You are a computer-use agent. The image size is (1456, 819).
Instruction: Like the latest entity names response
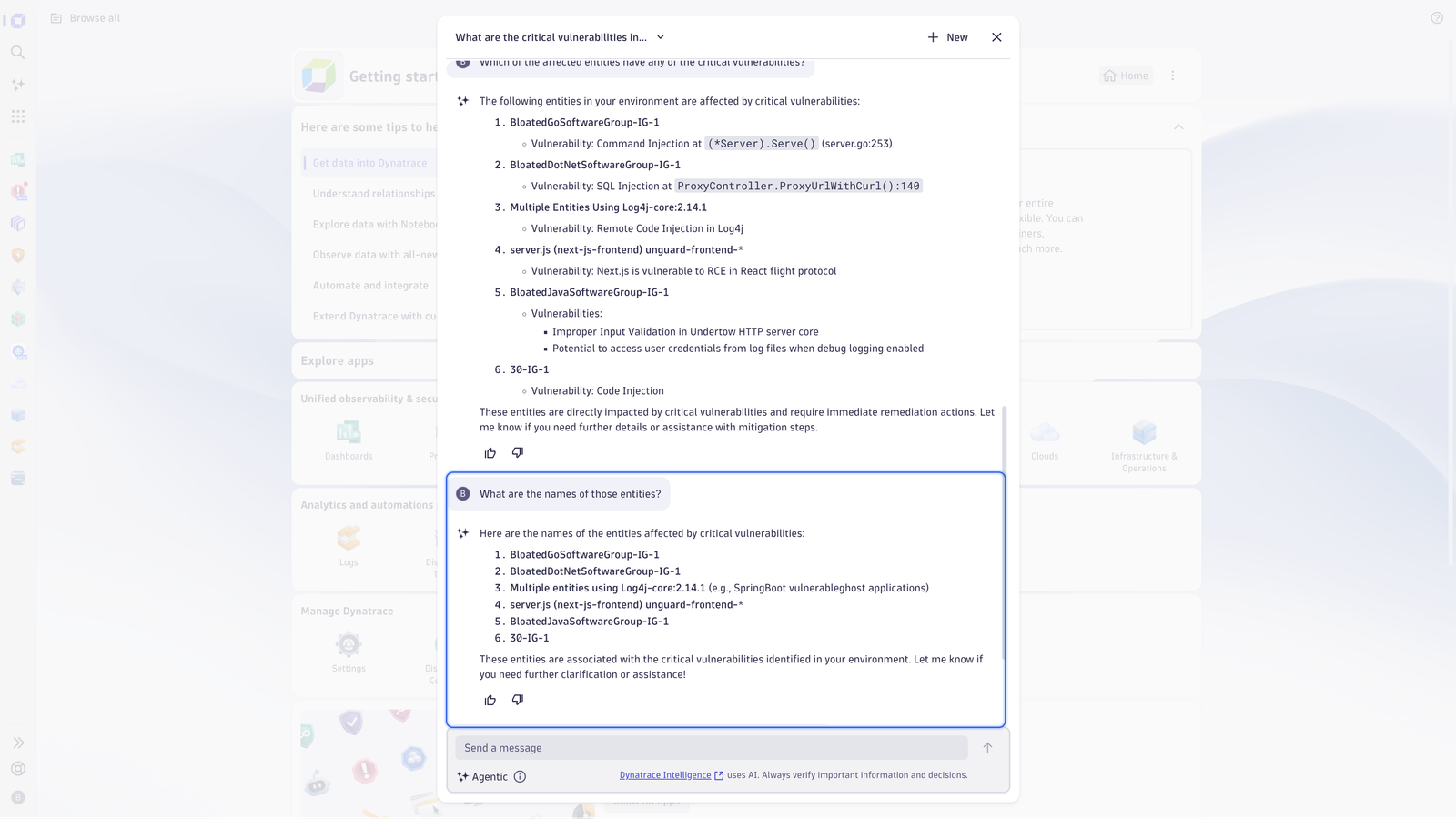(x=490, y=700)
